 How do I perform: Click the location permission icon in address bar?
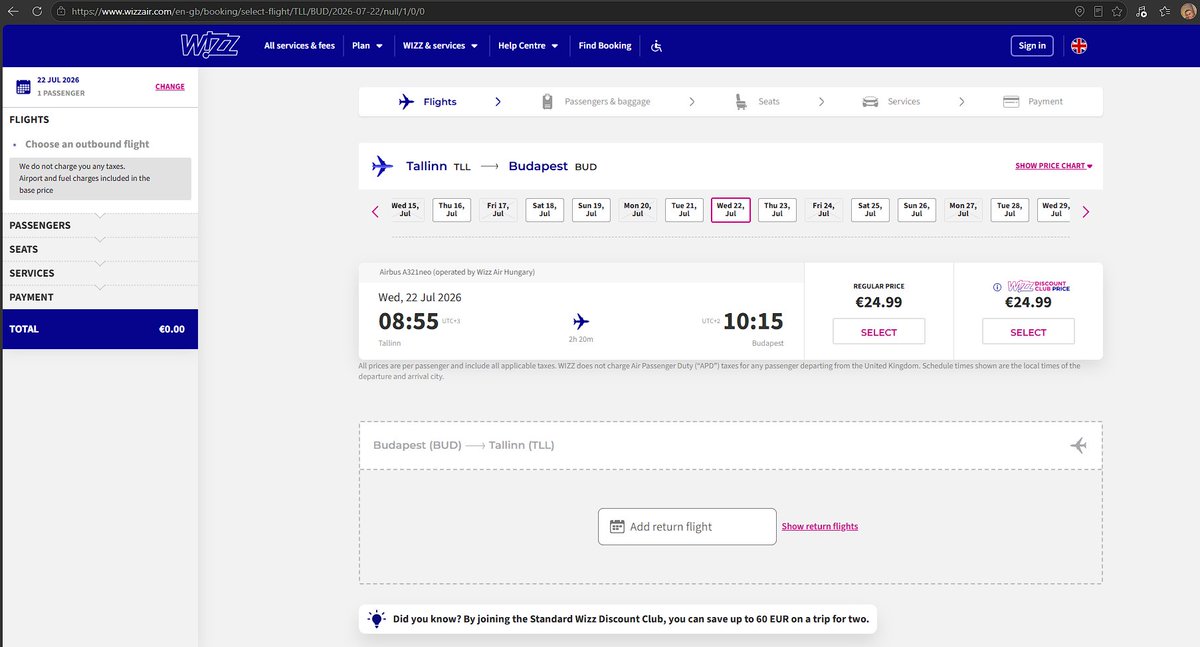pyautogui.click(x=1079, y=11)
